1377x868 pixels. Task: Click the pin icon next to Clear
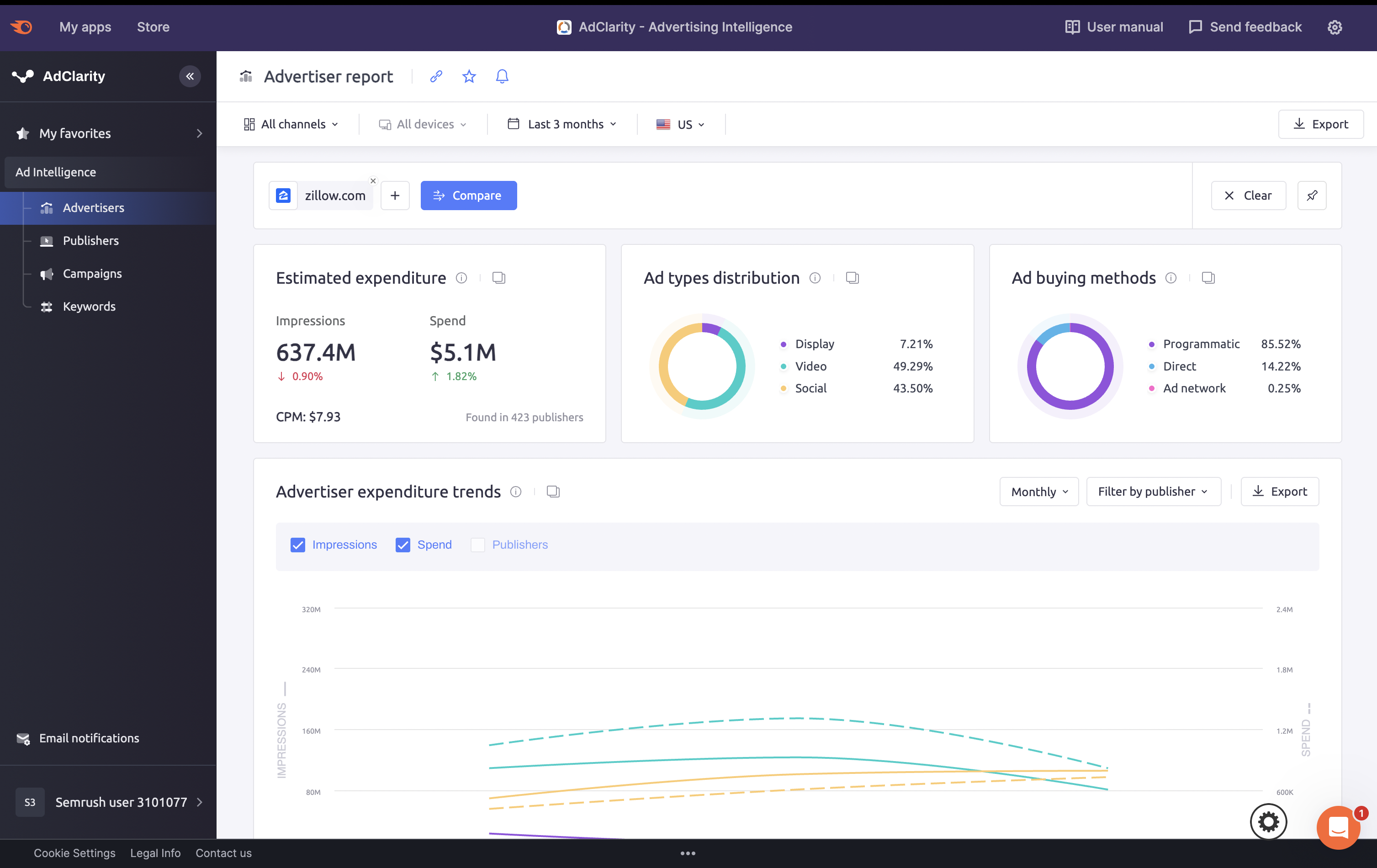coord(1312,196)
